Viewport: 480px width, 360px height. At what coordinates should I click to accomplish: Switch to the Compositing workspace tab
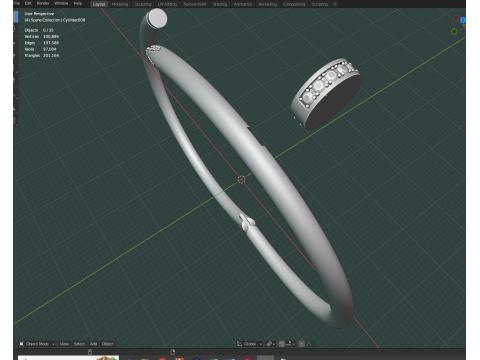(294, 4)
